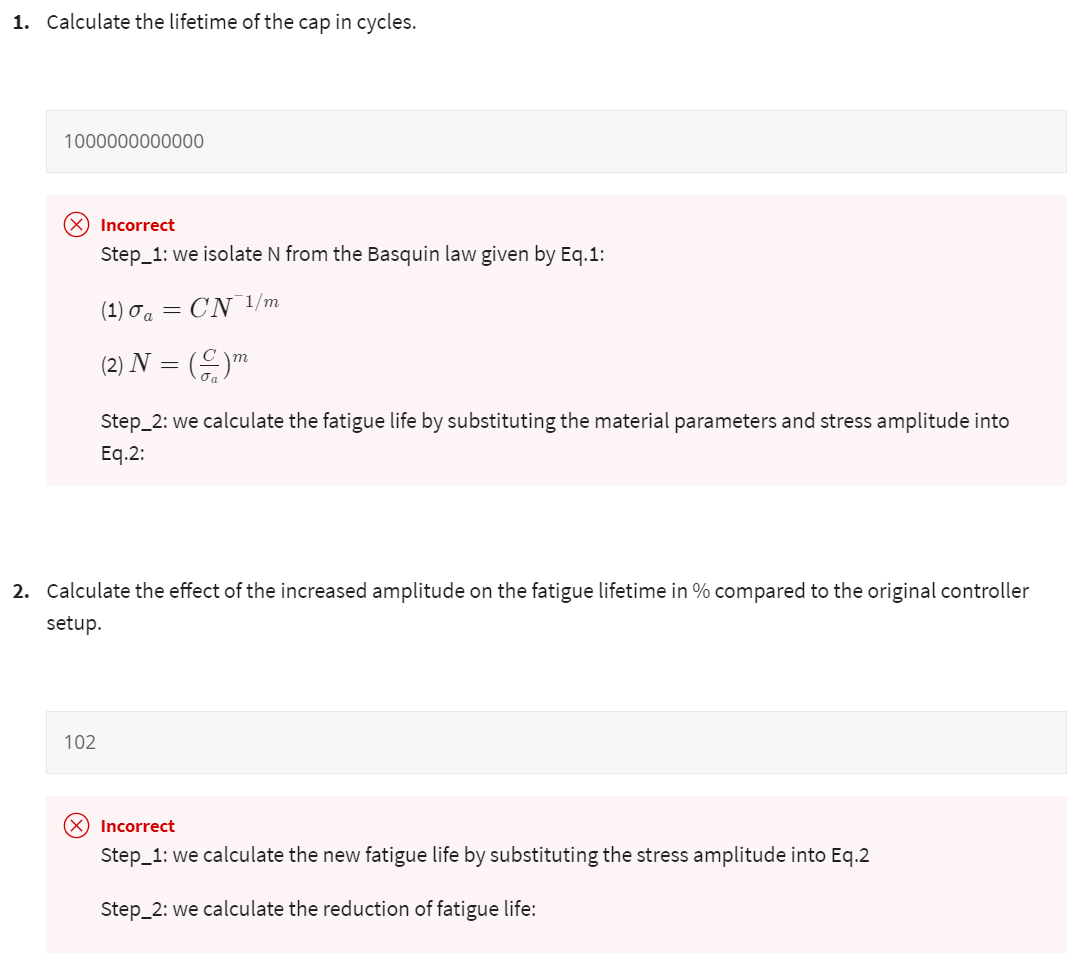Screen dimensions: 1079x953
Task: Click the first Incorrect label text
Action: pos(138,225)
